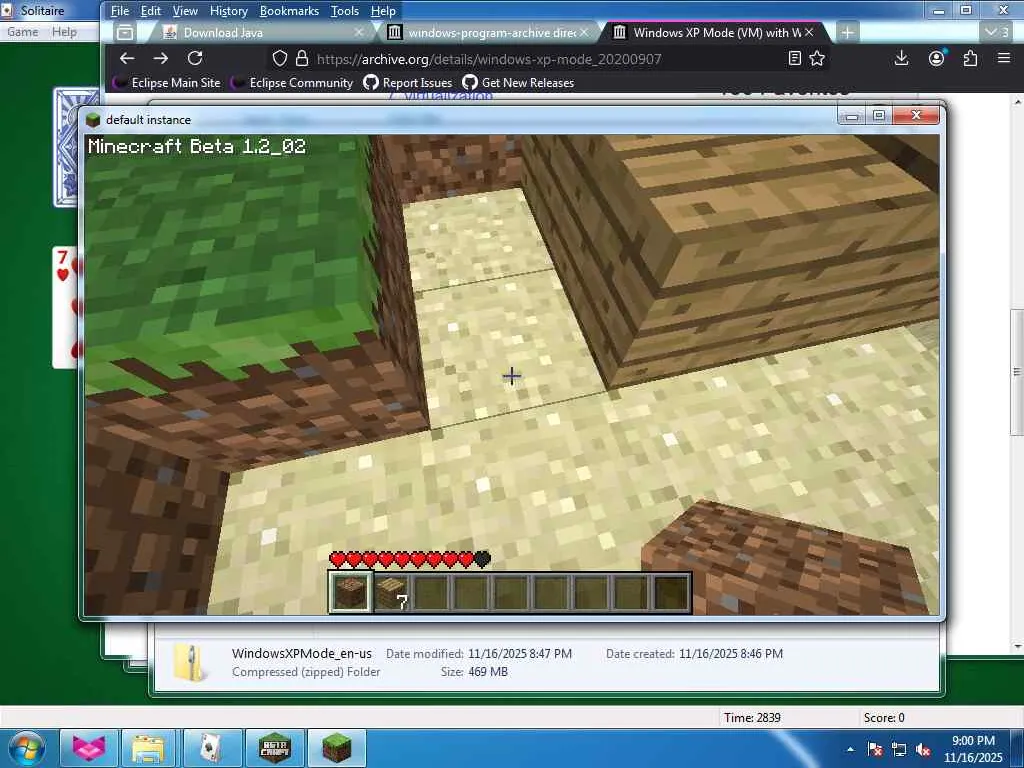
Task: Open clock showing 9:00 PM
Action: (973, 749)
